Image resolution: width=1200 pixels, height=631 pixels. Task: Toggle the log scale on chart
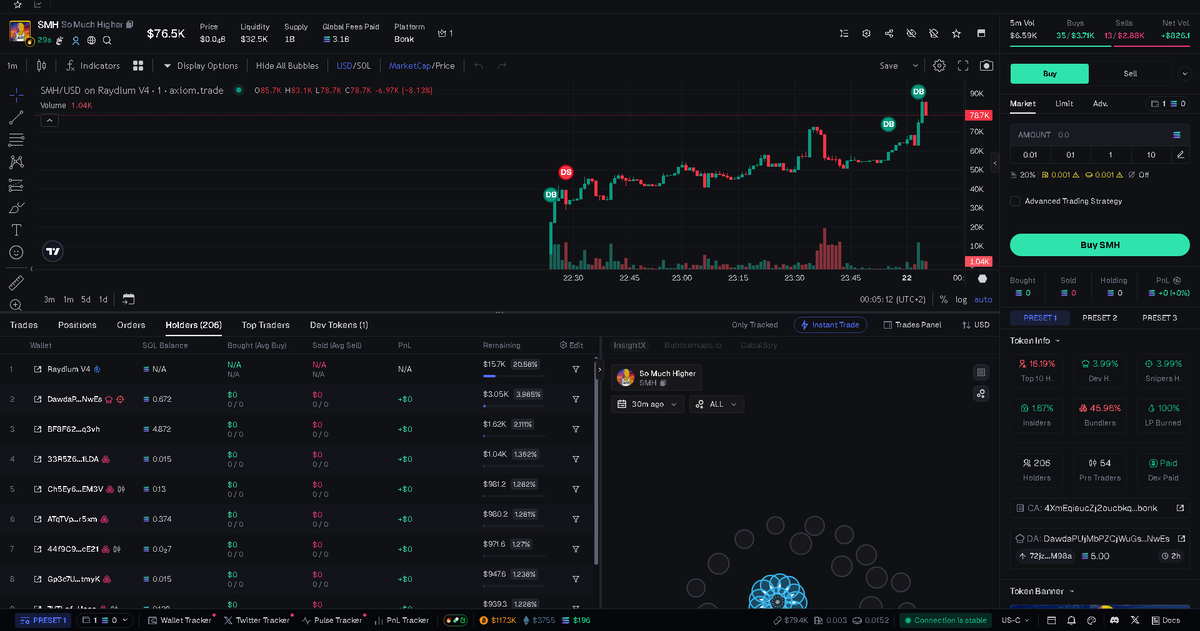961,299
